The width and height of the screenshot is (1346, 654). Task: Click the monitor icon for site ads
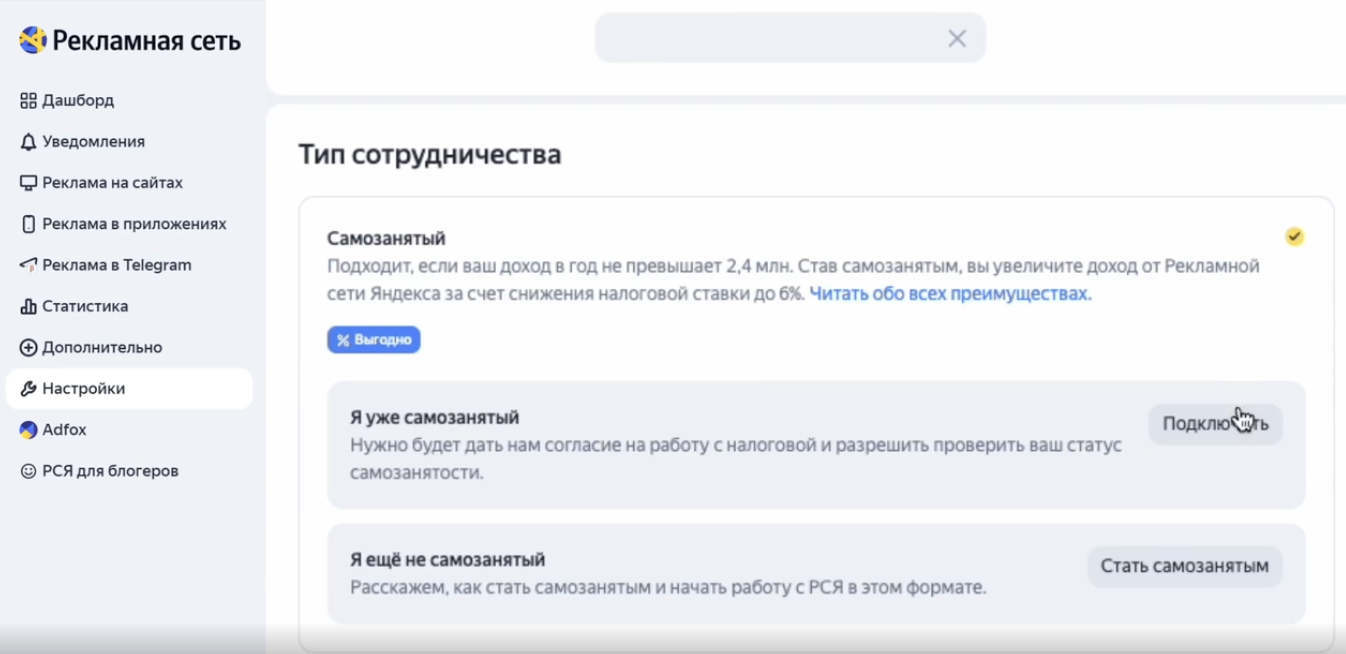click(28, 183)
